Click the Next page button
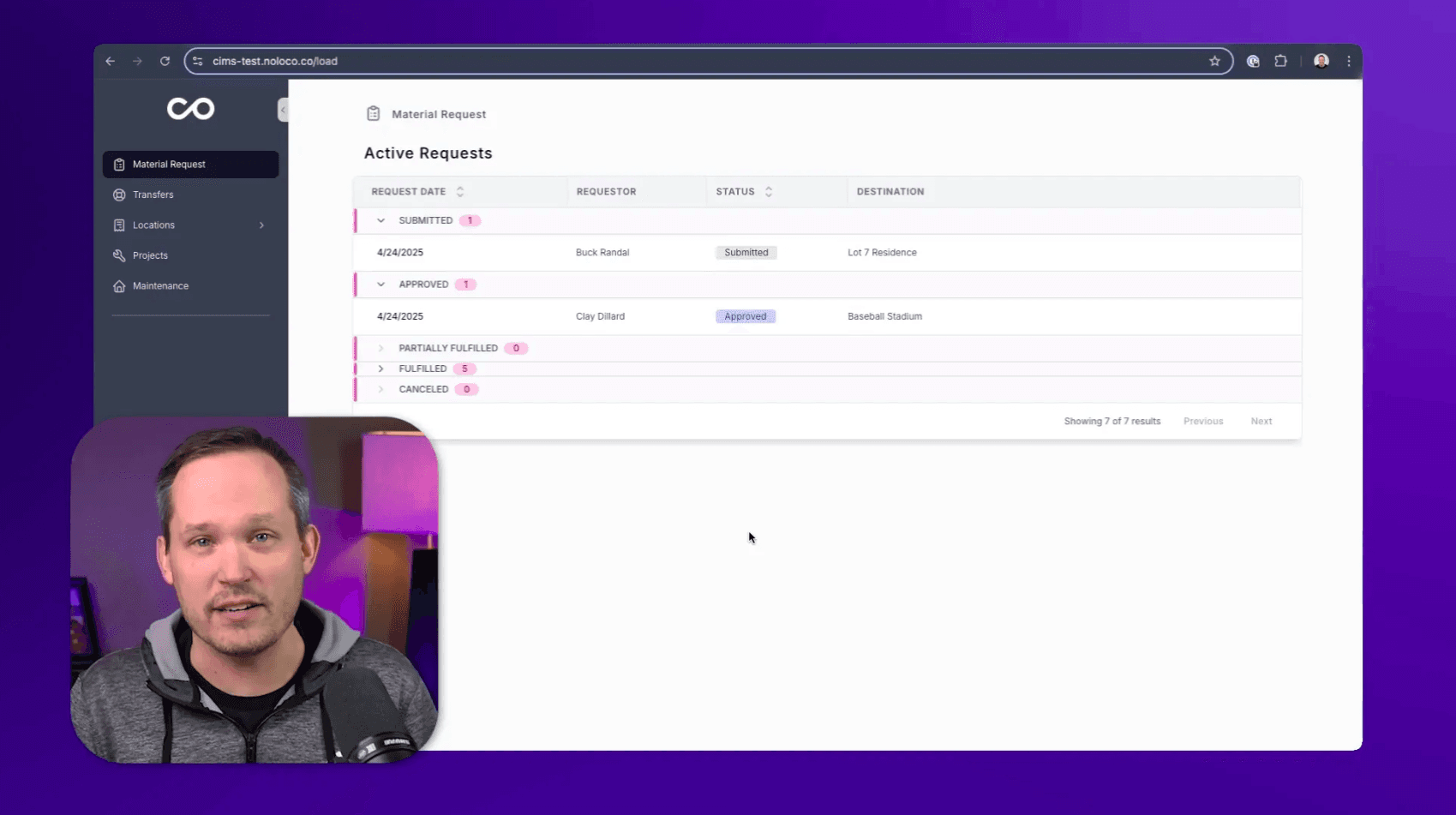 coord(1261,422)
